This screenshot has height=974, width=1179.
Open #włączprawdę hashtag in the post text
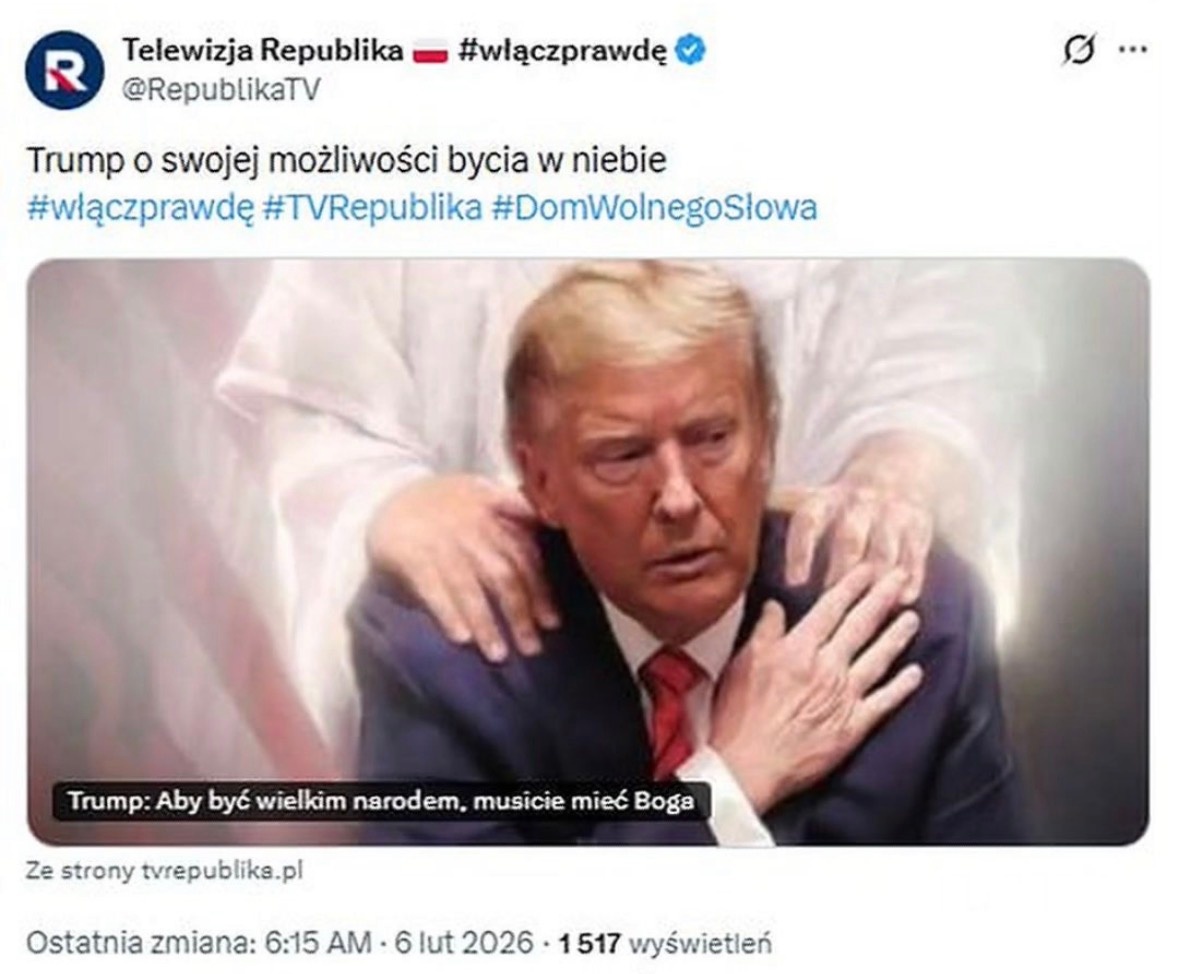tap(141, 208)
